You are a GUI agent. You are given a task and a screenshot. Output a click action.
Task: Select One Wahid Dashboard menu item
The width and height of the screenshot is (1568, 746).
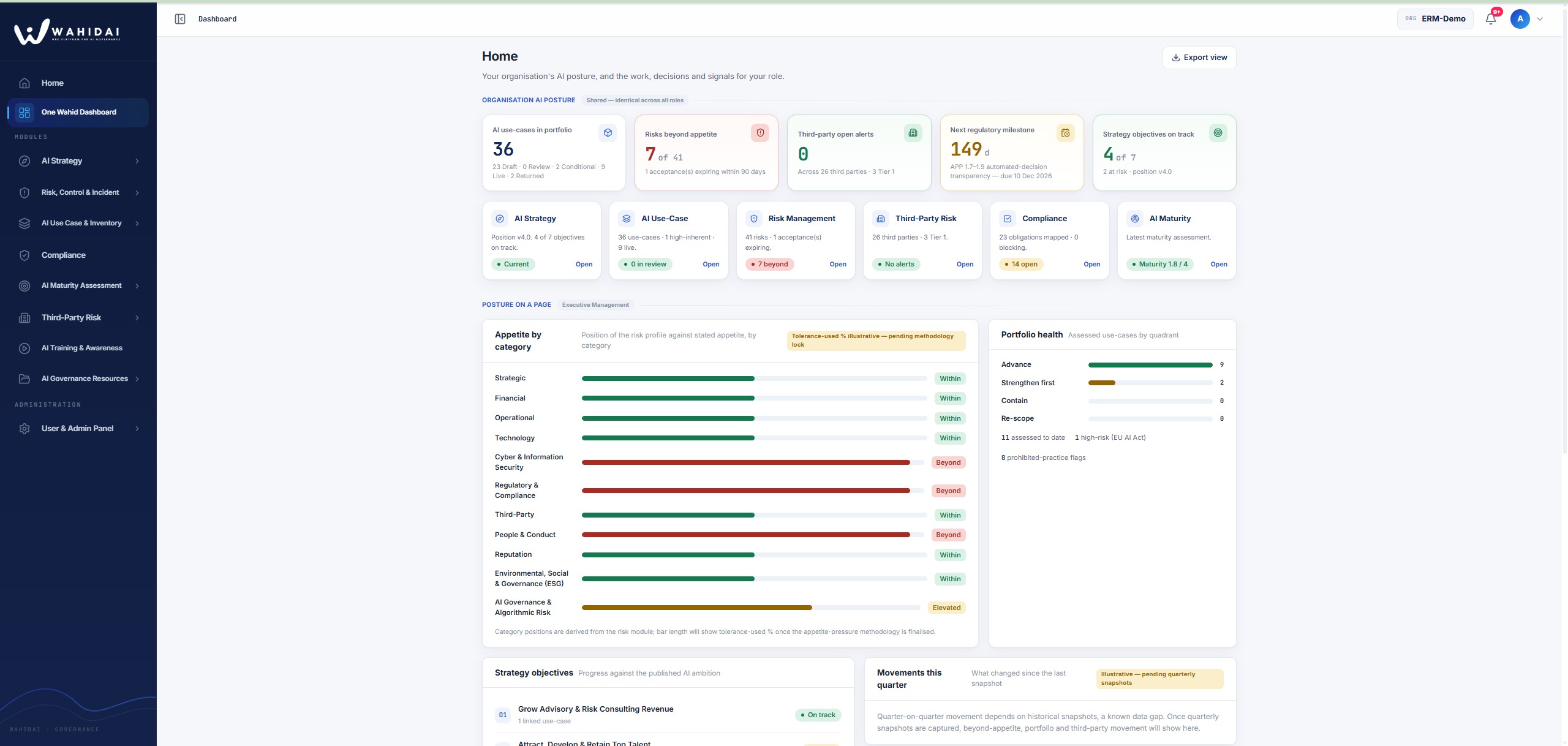[x=78, y=113]
